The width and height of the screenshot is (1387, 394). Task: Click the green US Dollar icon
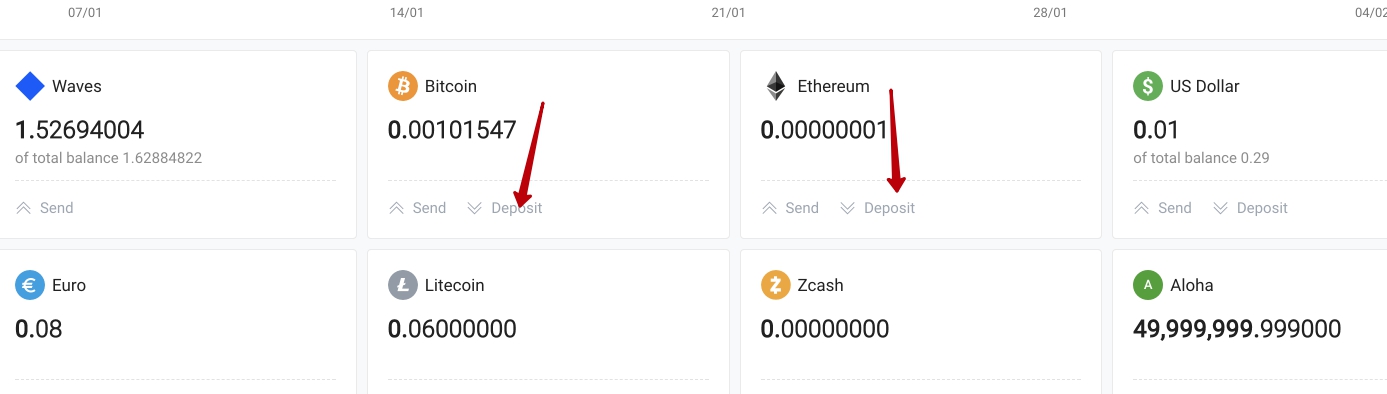pyautogui.click(x=1147, y=86)
